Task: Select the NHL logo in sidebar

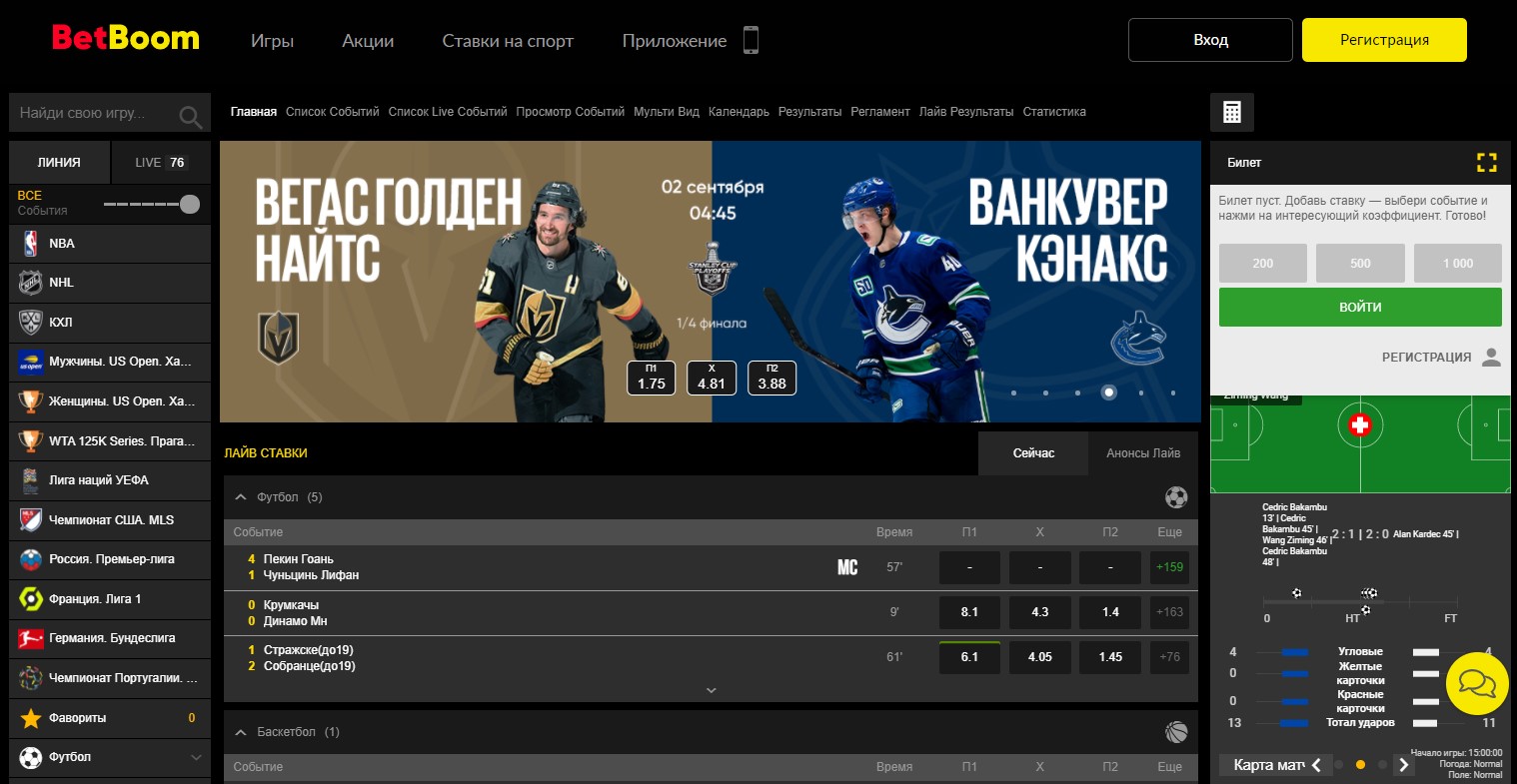Action: click(30, 283)
